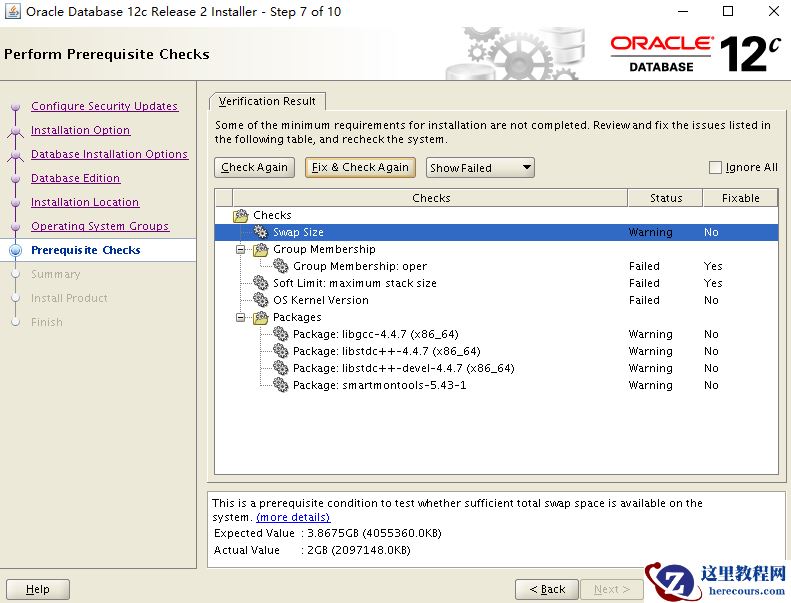Viewport: 791px width, 603px height.
Task: Click the gear icon for libstdc++-4.4.7 (x86_64)
Action: (280, 351)
